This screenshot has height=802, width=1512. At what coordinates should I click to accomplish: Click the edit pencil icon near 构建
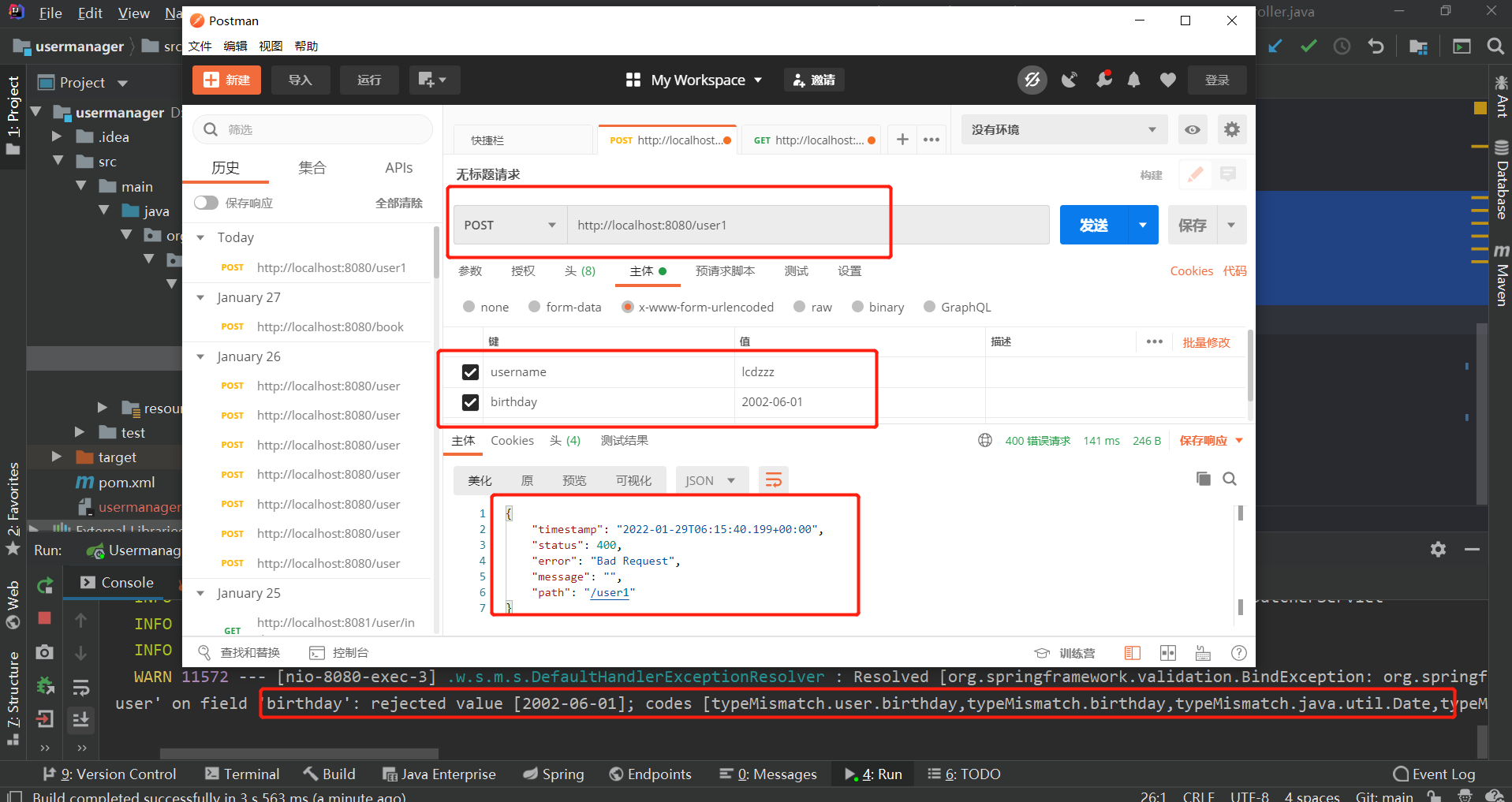(1195, 174)
